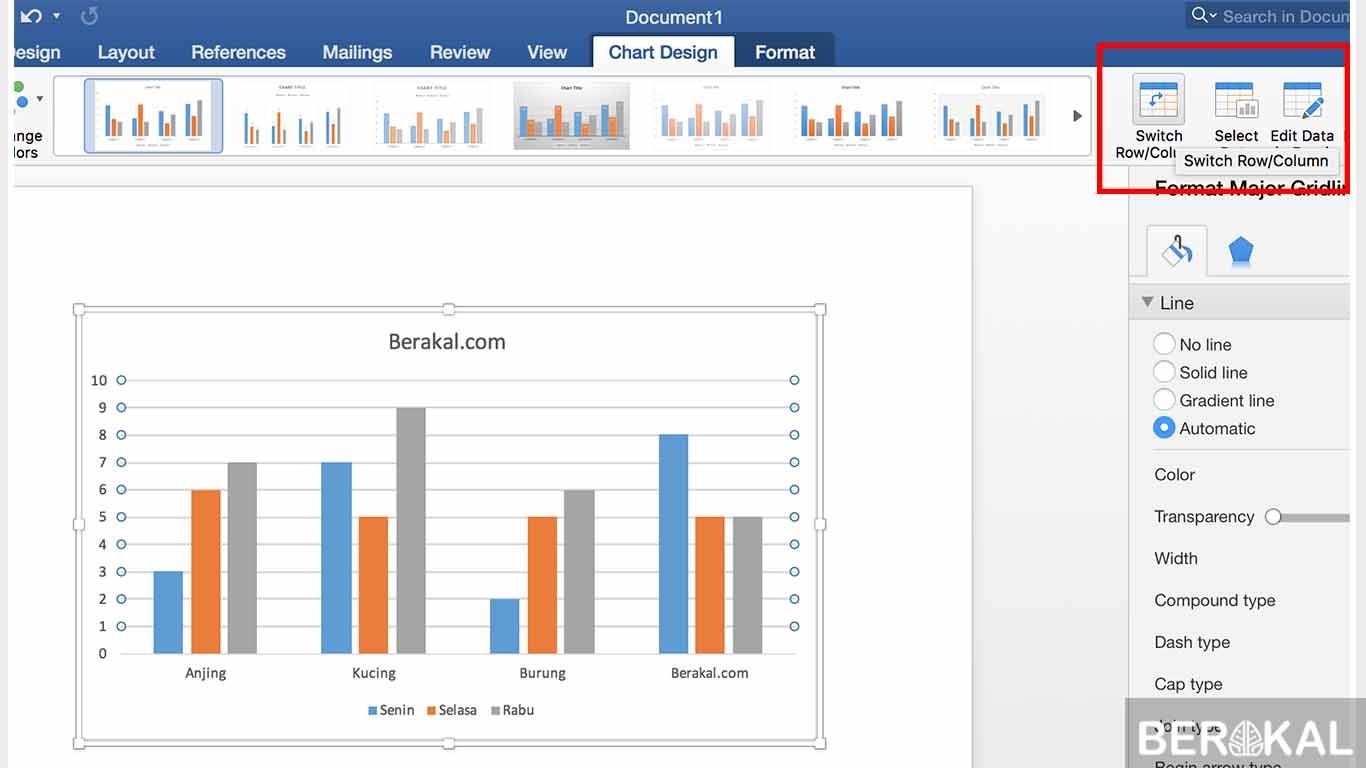Open the References tab
This screenshot has height=768, width=1366.
pyautogui.click(x=238, y=52)
